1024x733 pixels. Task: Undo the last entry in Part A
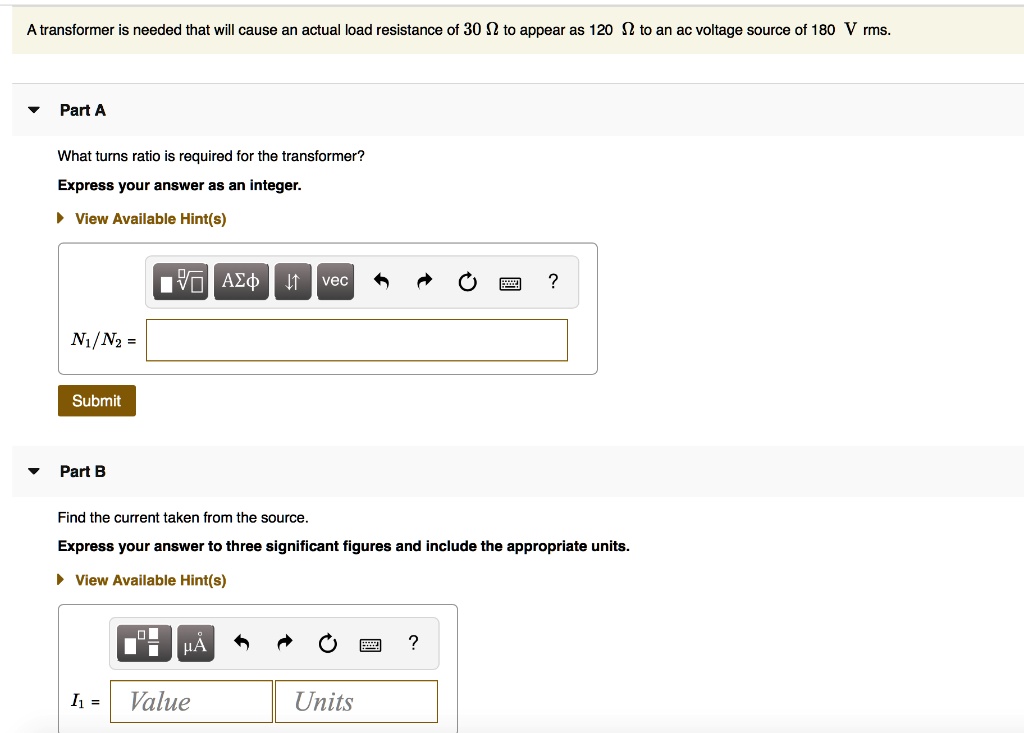point(381,281)
